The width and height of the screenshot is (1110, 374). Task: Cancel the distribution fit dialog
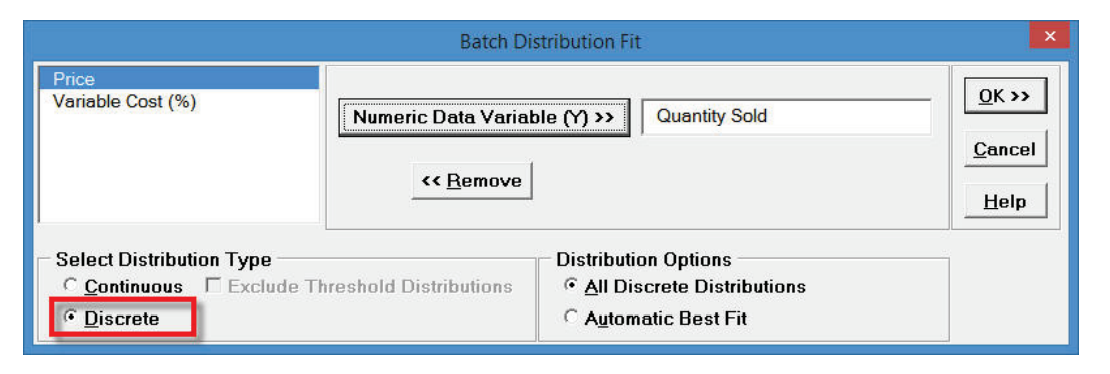click(x=1005, y=149)
